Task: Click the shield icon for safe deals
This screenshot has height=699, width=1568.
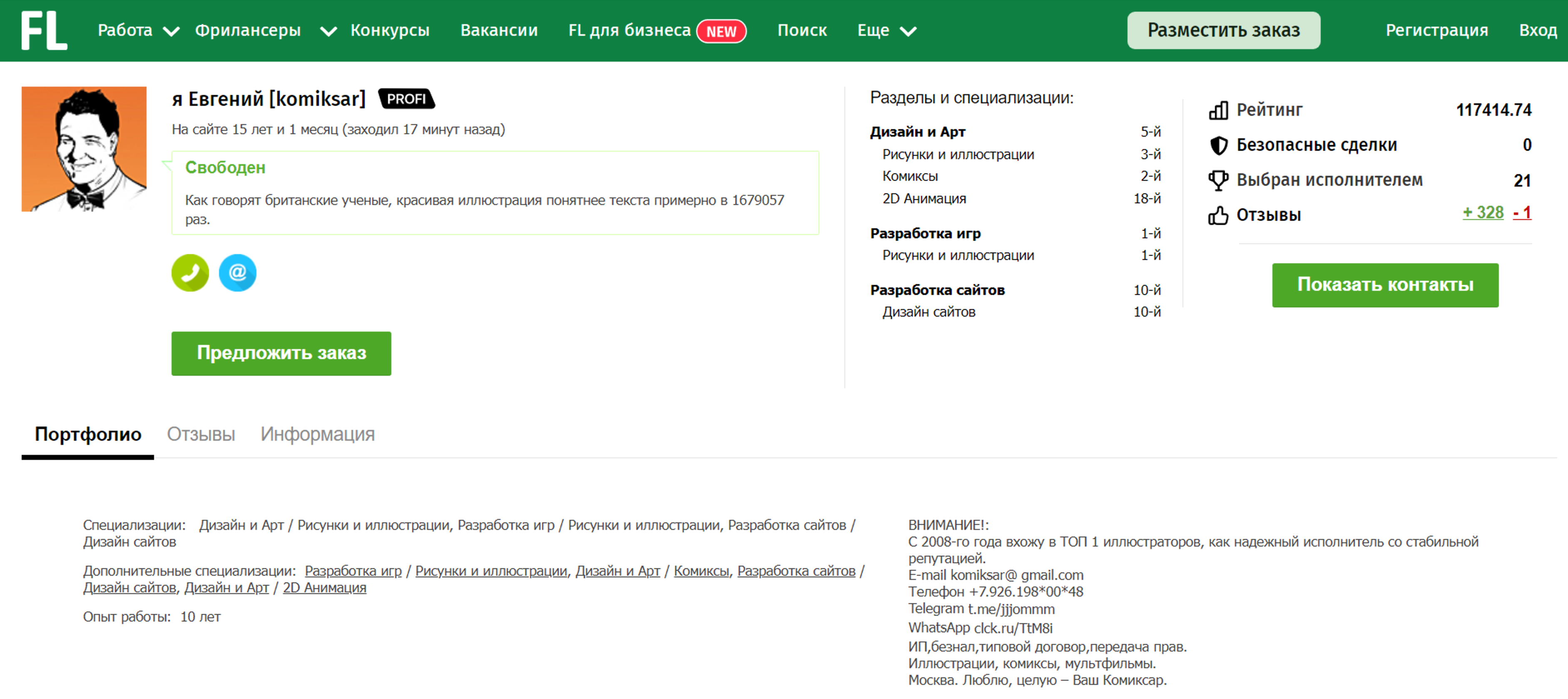Action: tap(1218, 145)
